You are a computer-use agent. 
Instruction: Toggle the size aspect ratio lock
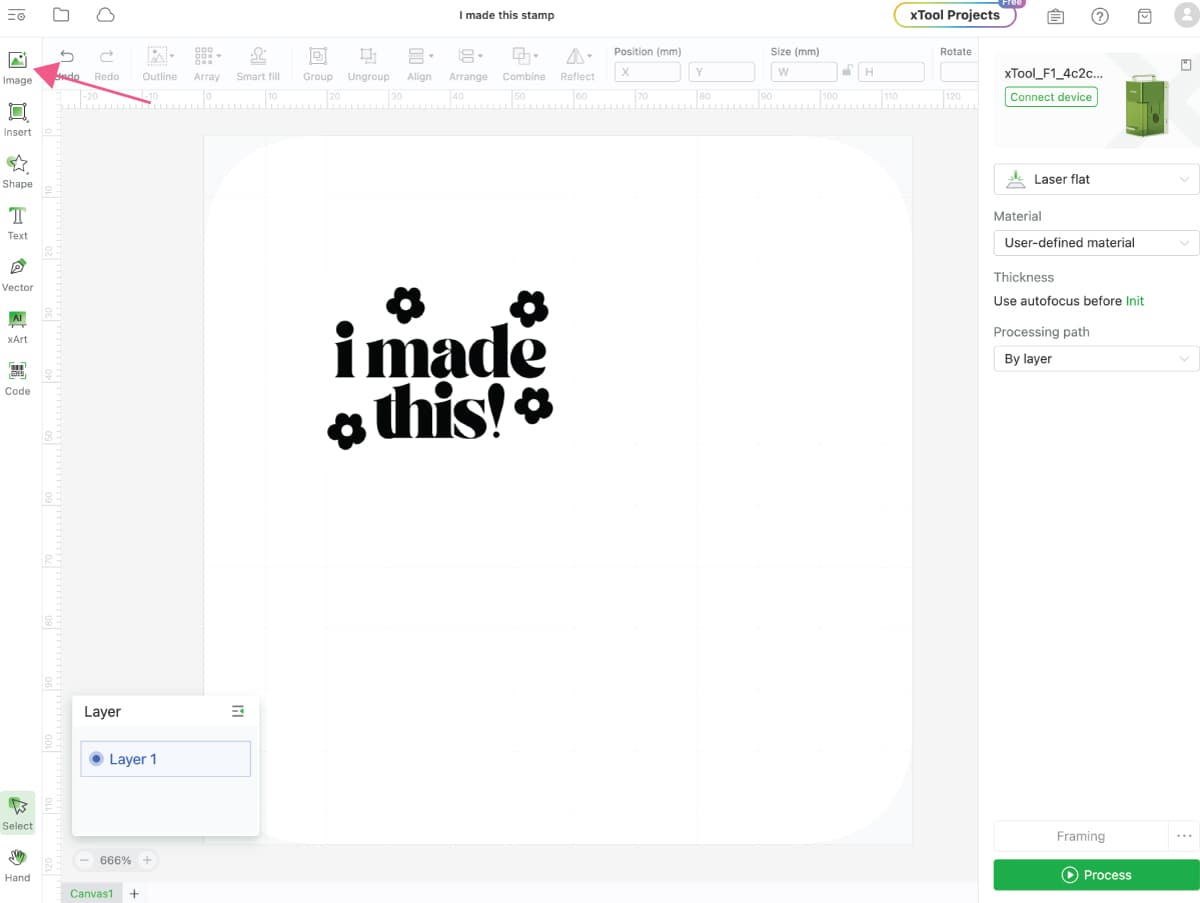click(847, 71)
